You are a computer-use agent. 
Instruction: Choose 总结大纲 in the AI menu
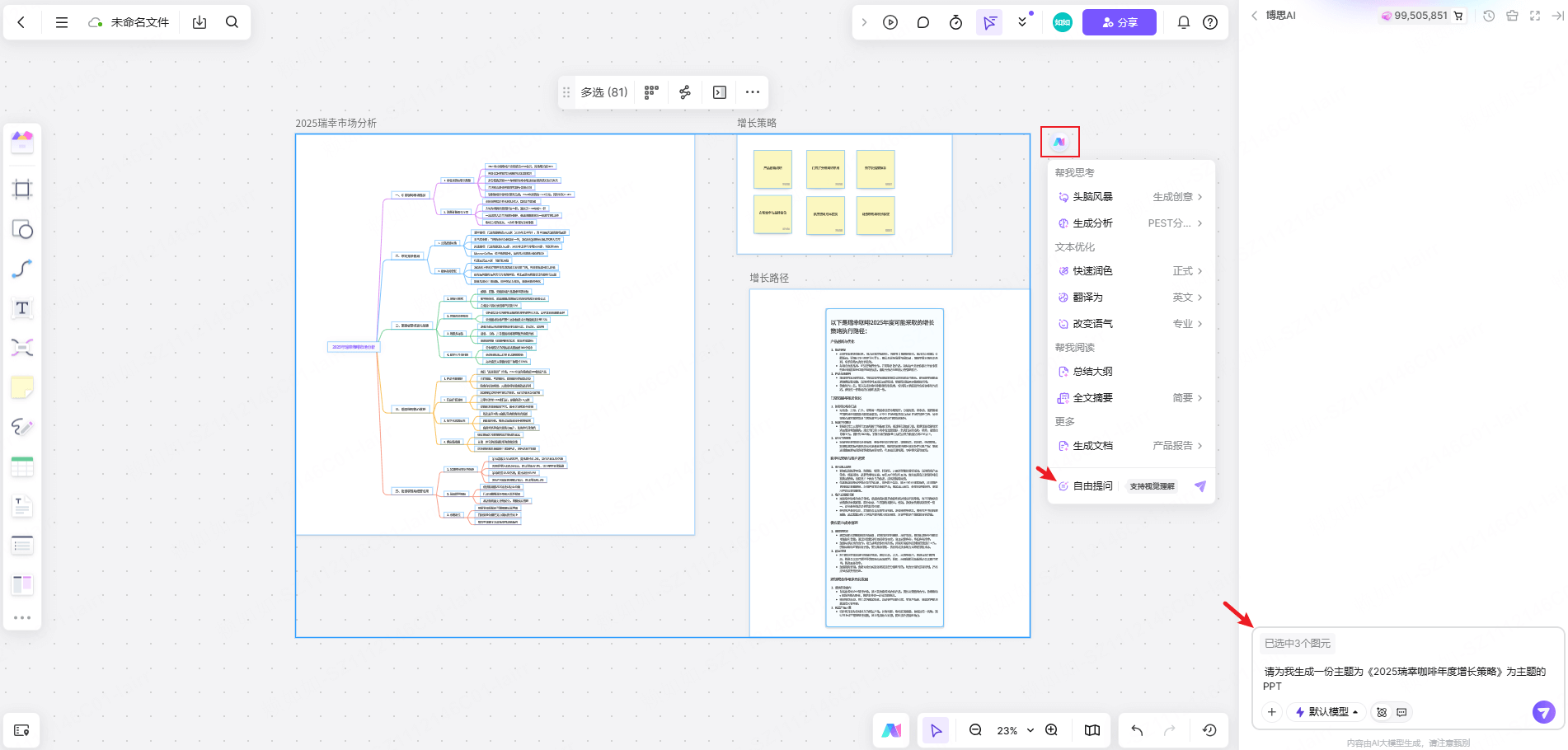(1092, 372)
